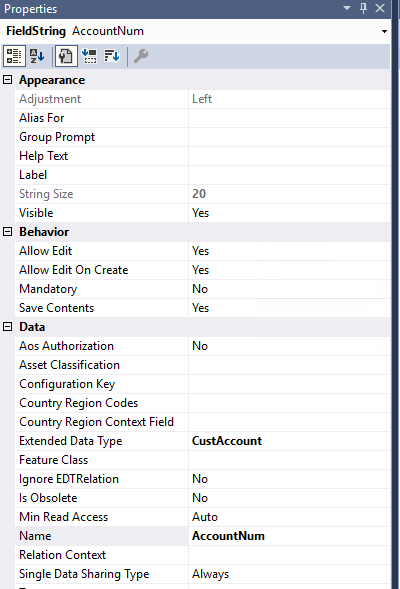Click the wrench icon in toolbar
Screen dimensions: 400x589
point(141,56)
